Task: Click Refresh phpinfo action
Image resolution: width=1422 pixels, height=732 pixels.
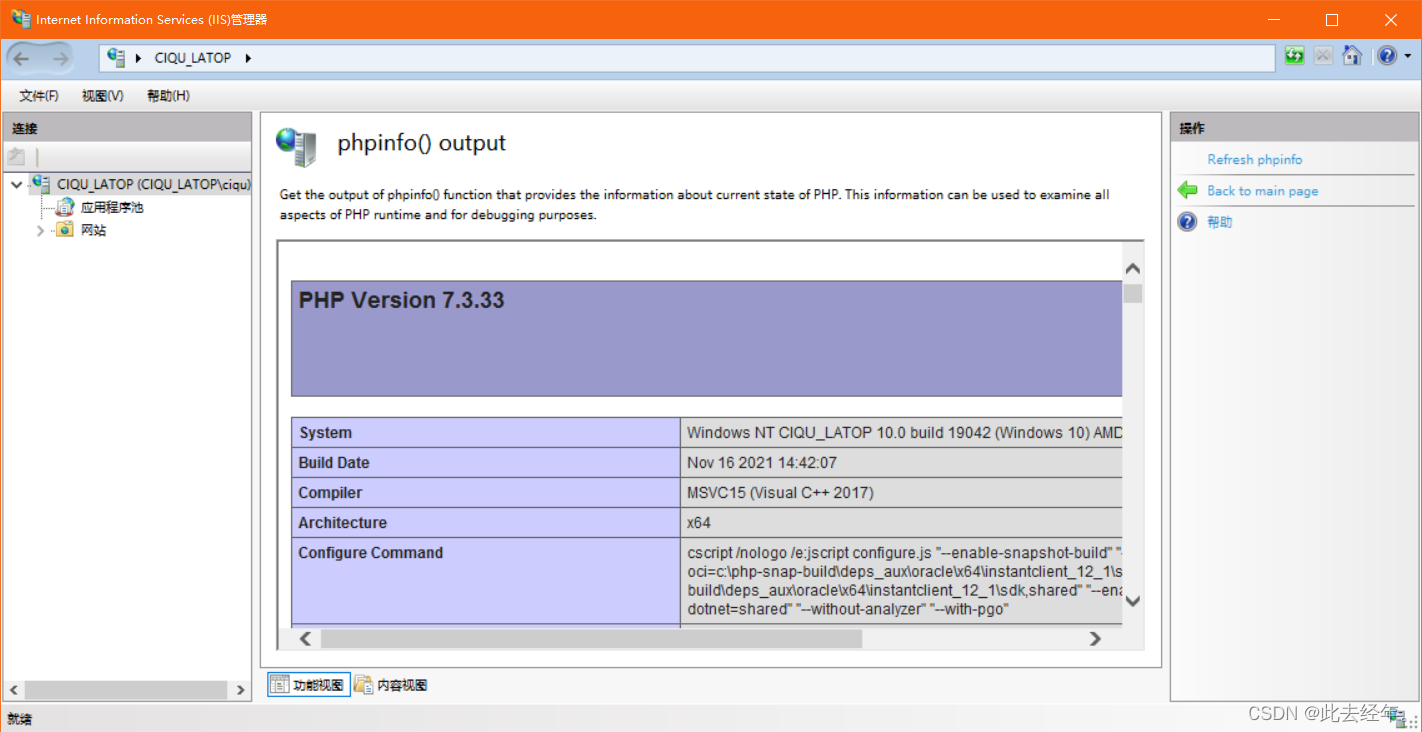Action: point(1255,159)
